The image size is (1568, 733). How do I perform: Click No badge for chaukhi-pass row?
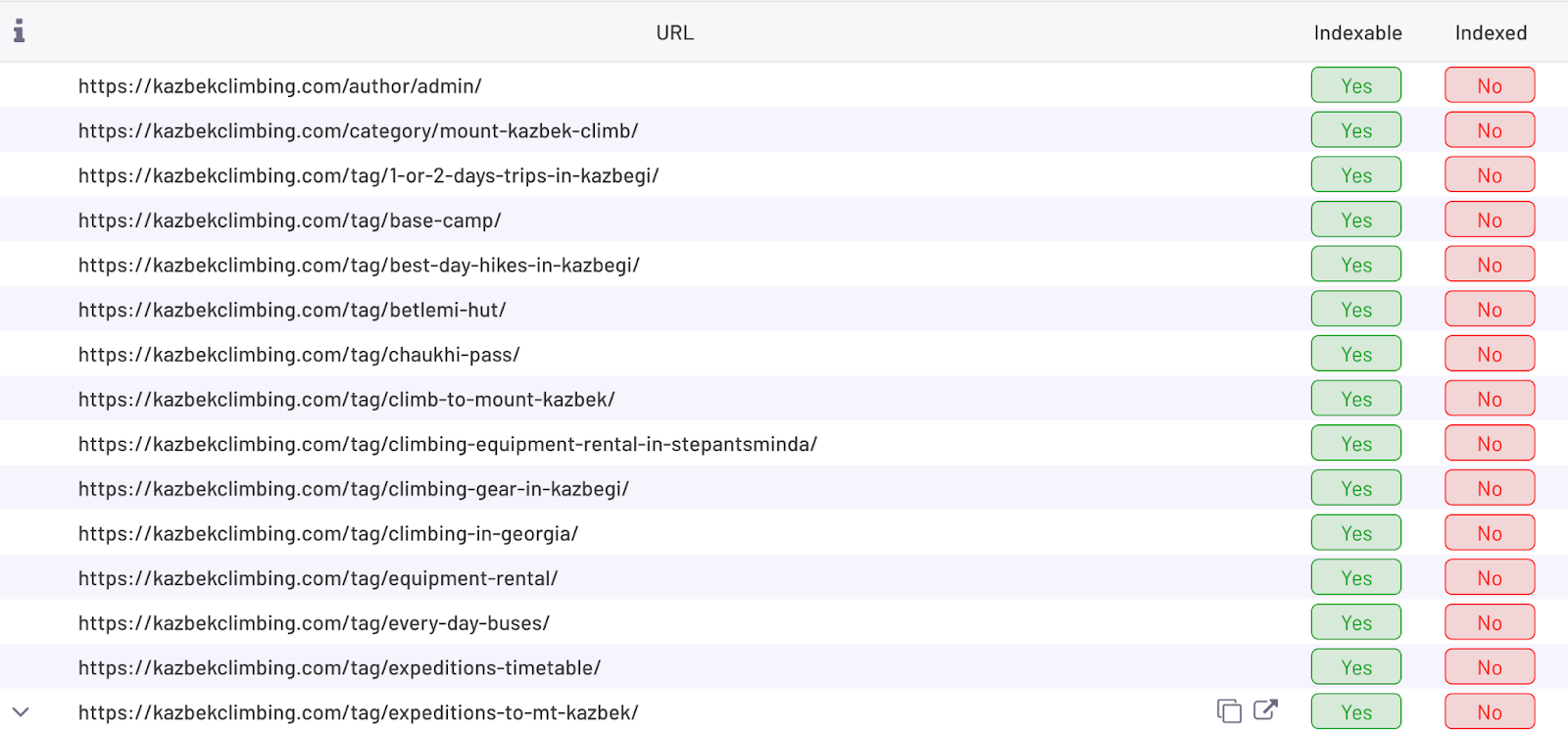pyautogui.click(x=1489, y=355)
